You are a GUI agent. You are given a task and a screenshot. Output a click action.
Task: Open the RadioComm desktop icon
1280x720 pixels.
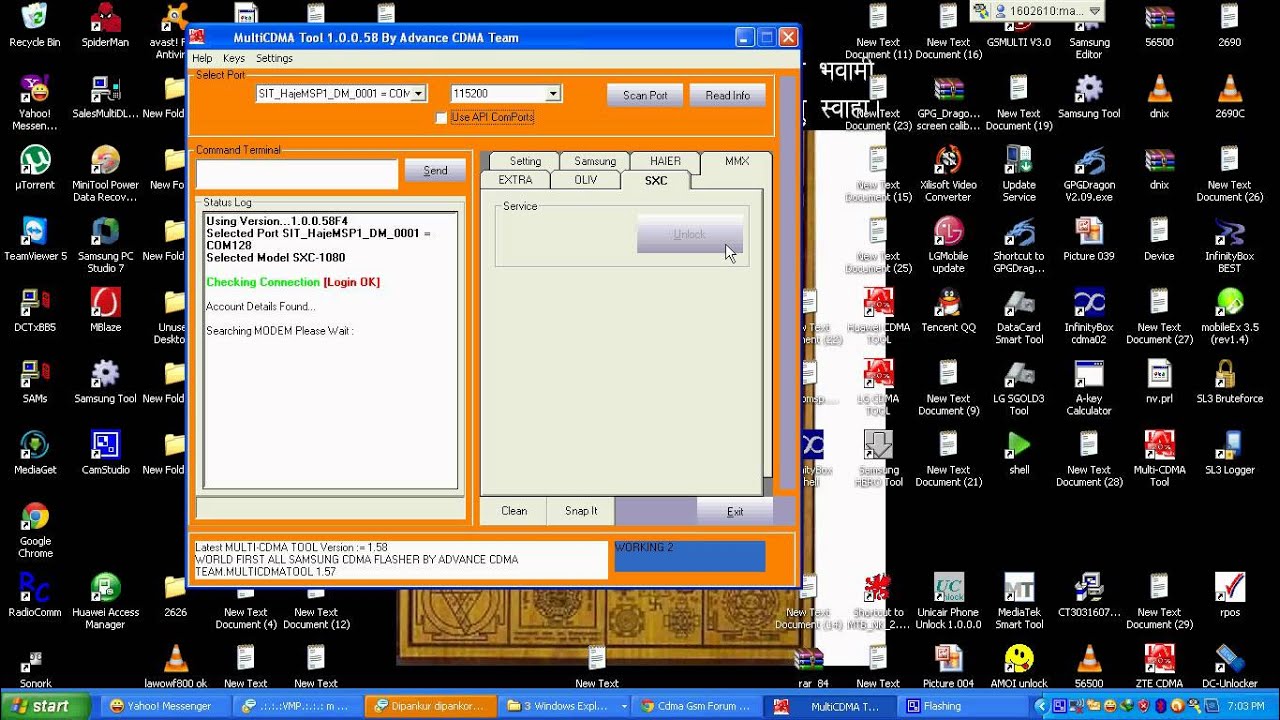35,595
